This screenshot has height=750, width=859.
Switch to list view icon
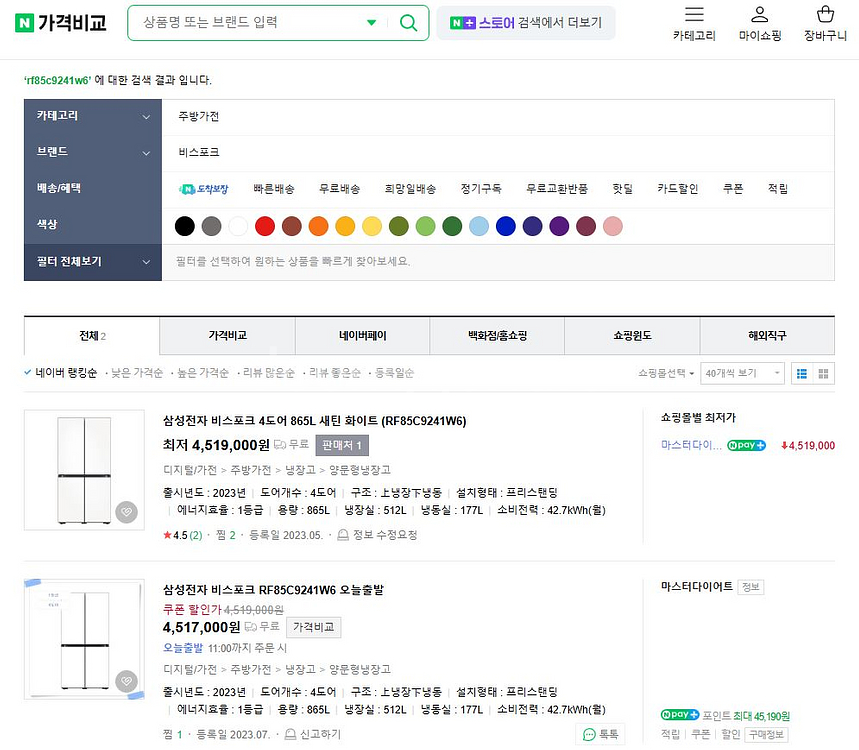(802, 374)
